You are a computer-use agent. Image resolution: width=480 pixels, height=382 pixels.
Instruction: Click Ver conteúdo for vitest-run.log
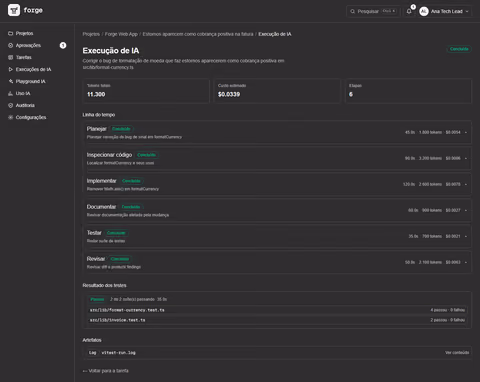tap(457, 353)
